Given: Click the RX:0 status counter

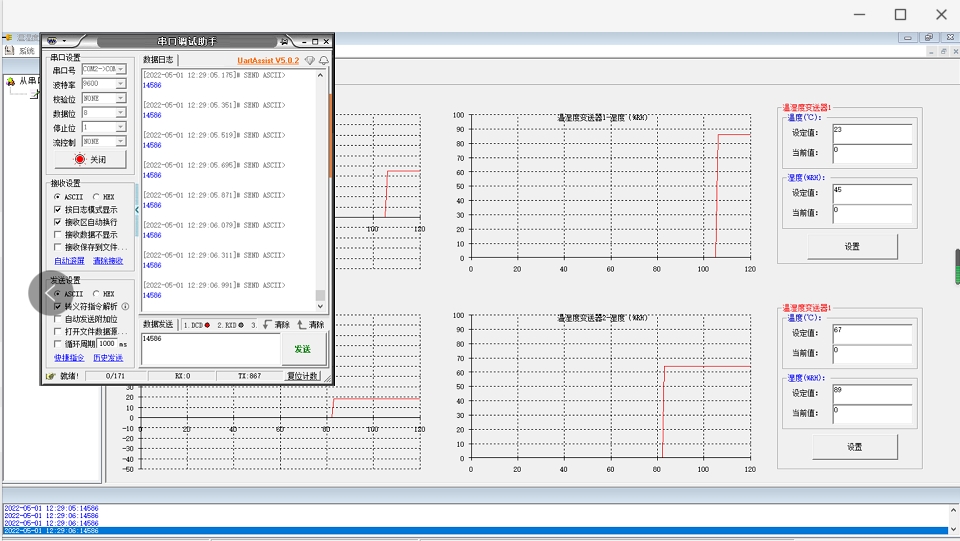Looking at the screenshot, I should [182, 376].
